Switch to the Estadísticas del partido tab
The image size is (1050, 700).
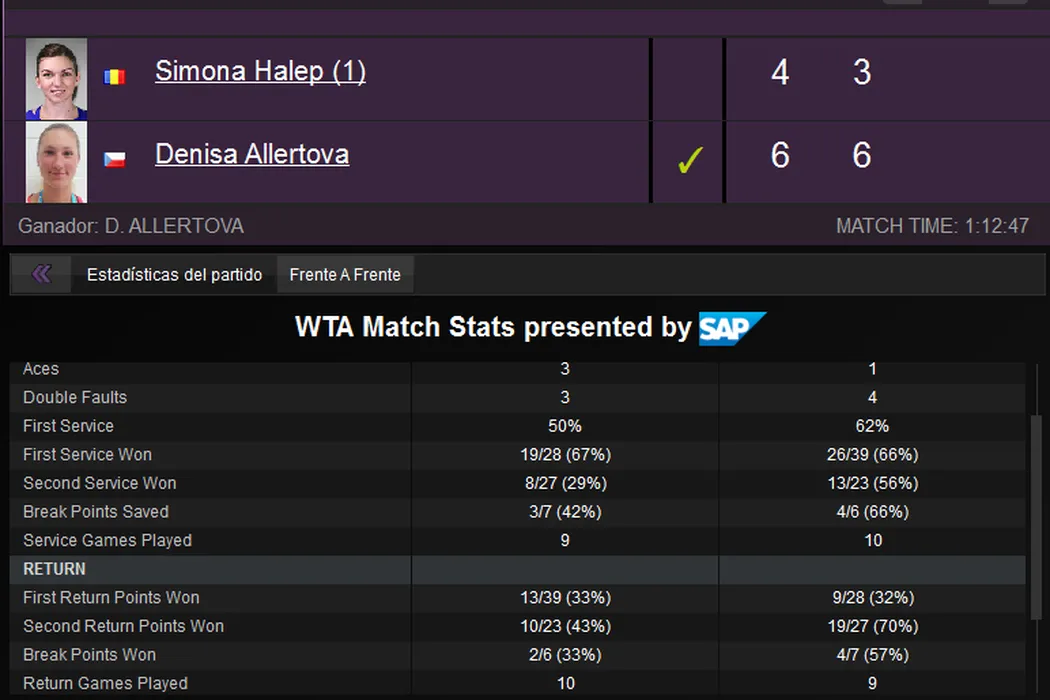point(174,275)
